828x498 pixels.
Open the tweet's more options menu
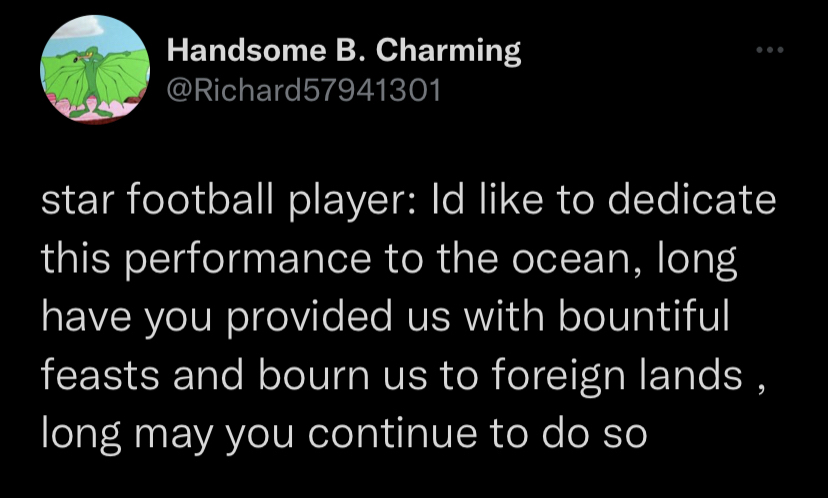tap(769, 49)
